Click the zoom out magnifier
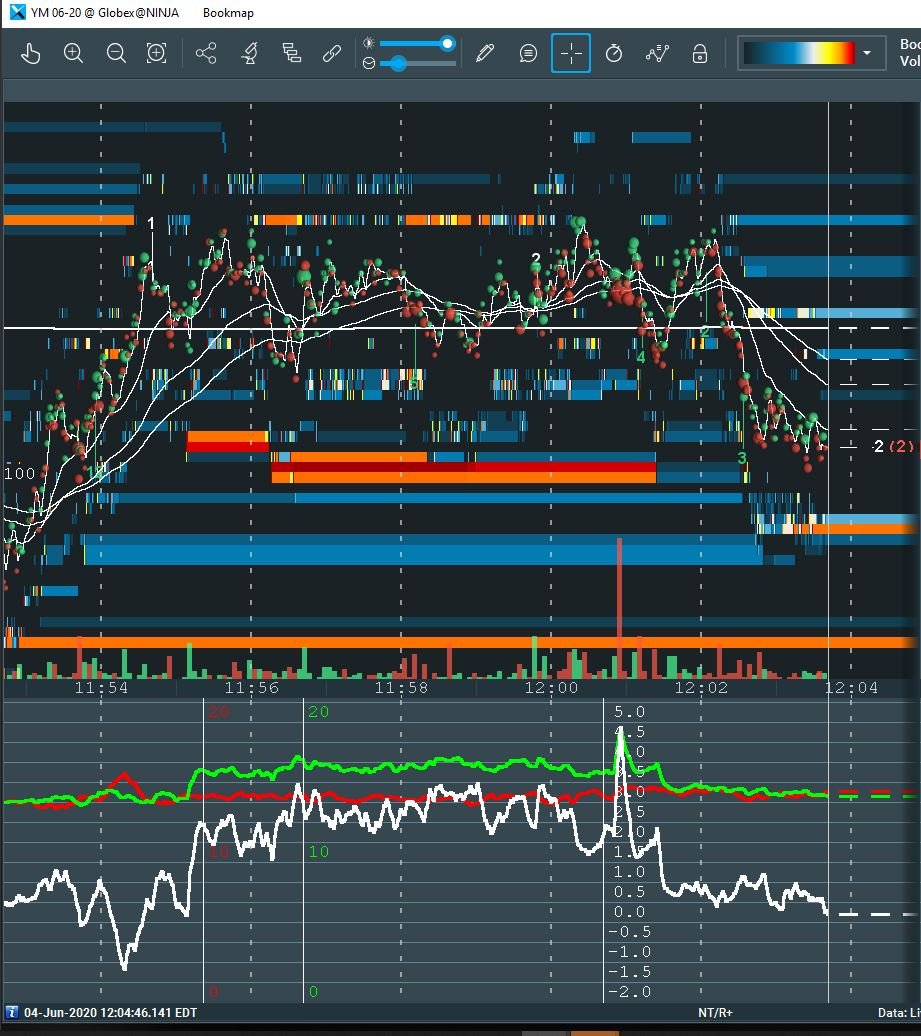Viewport: 921px width, 1036px height. click(116, 54)
